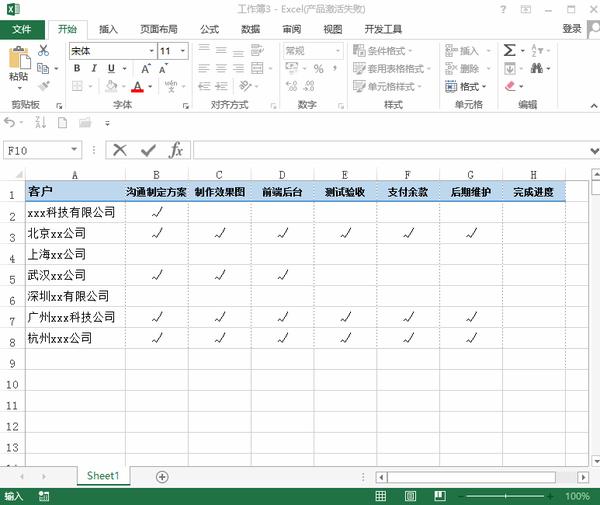Click the Increase Decimal icon

[x=292, y=86]
